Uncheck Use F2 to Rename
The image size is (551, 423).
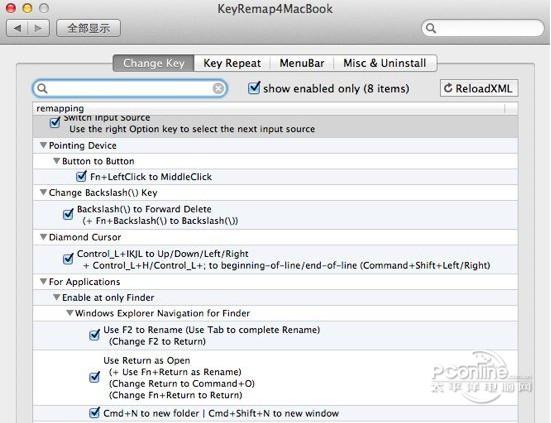[95, 335]
